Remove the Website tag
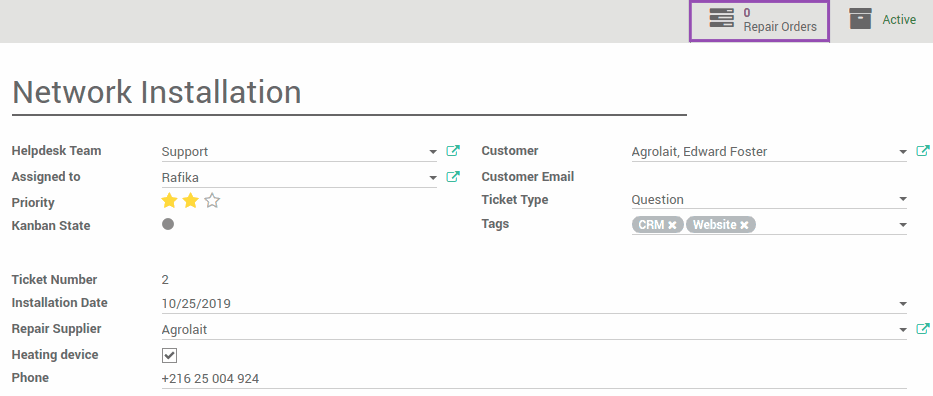Screen dimensions: 933x396 point(744,225)
